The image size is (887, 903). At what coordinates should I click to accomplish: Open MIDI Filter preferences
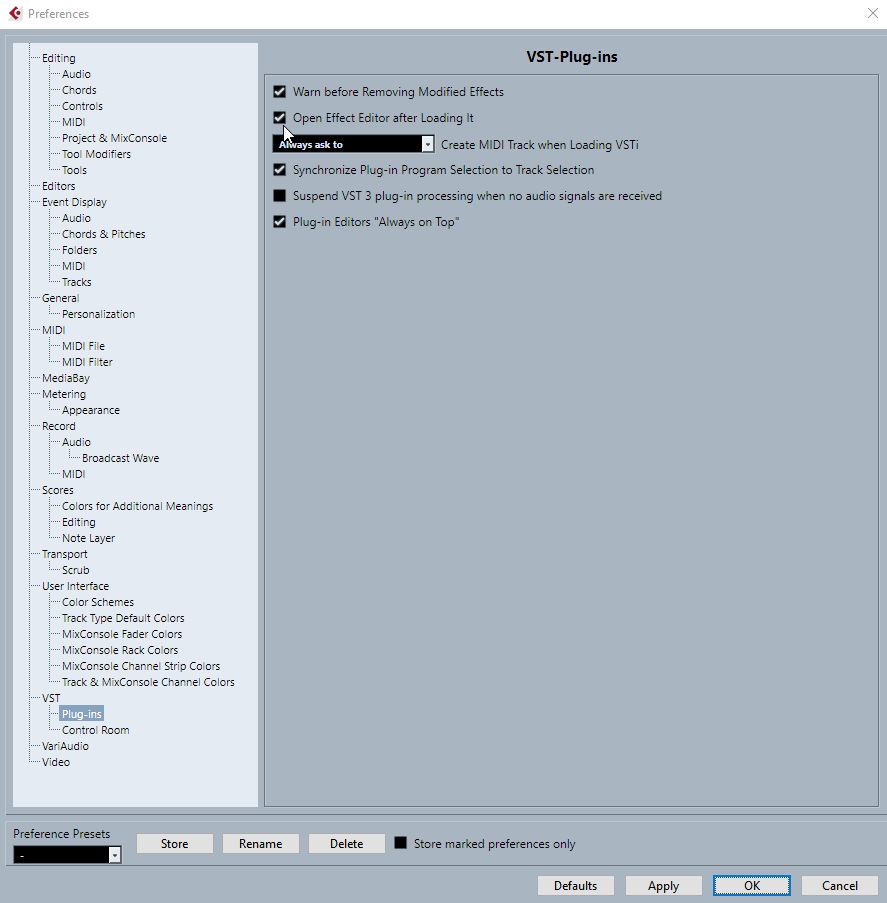point(87,362)
